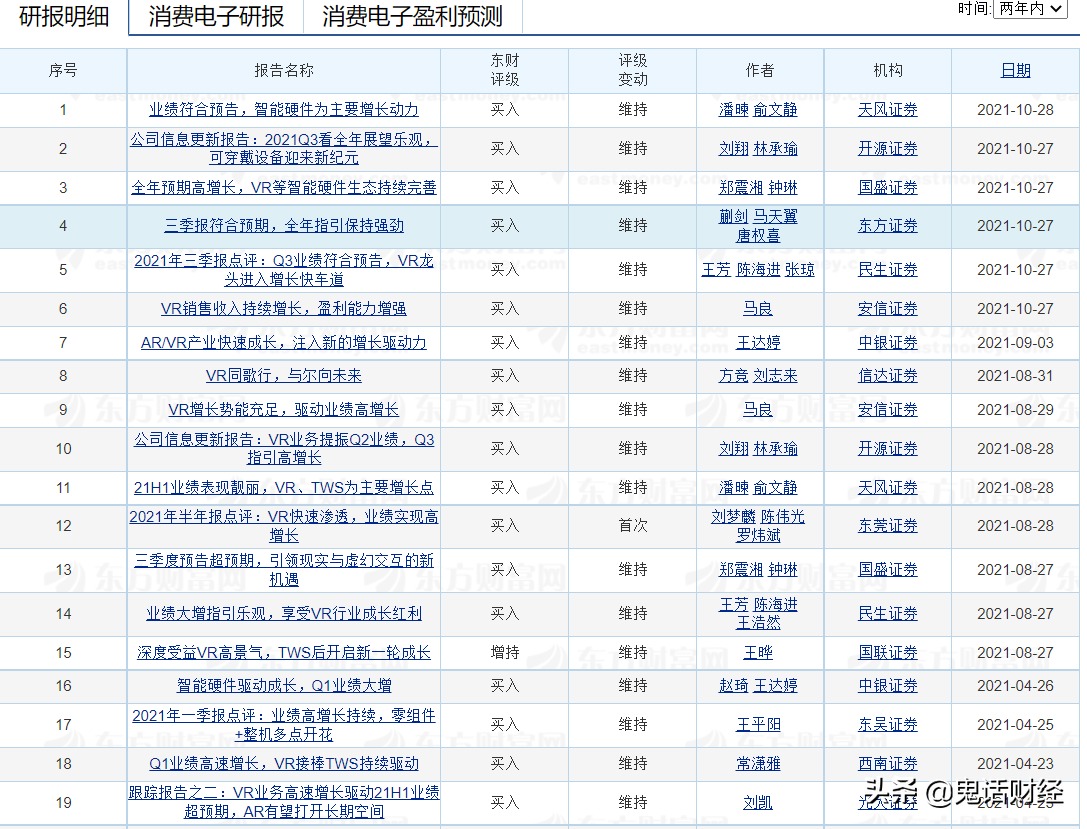
Task: Click the 增持 rating in row 15
Action: (505, 653)
